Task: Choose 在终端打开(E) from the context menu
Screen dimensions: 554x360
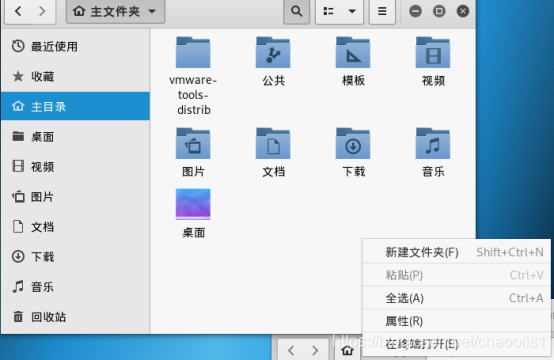Action: click(456, 343)
